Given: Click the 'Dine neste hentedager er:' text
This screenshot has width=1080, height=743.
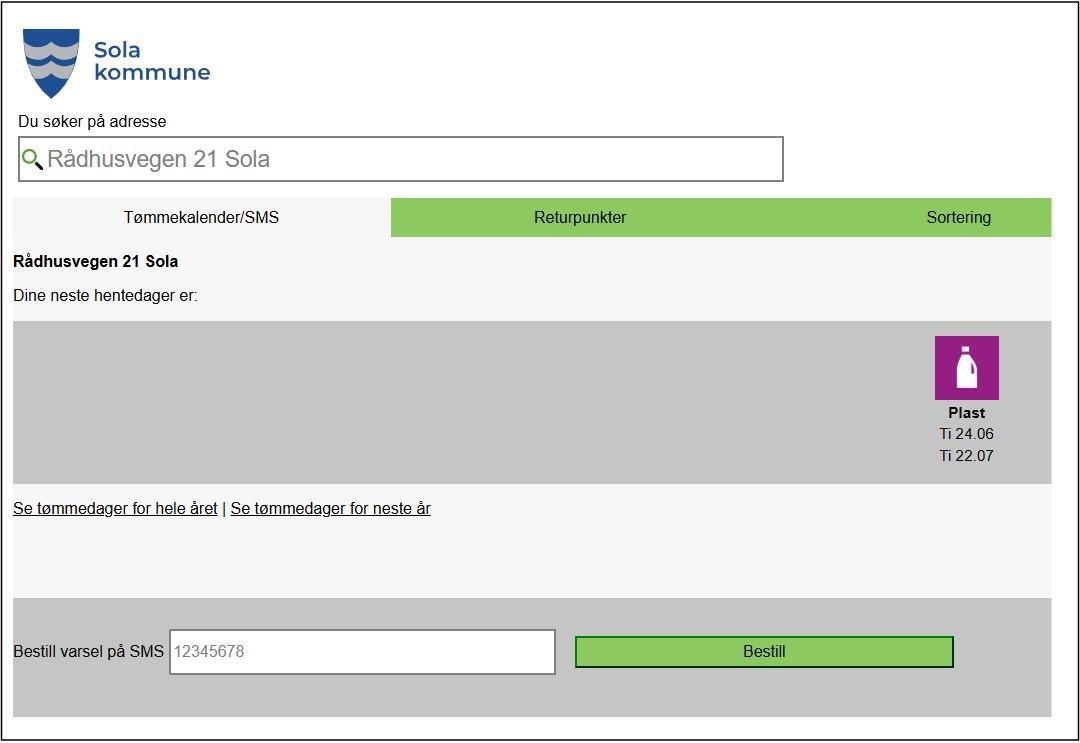Looking at the screenshot, I should click(105, 296).
